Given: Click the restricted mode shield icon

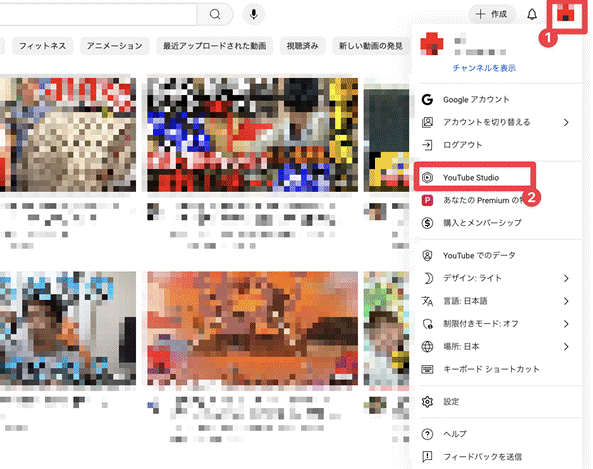Looking at the screenshot, I should [x=427, y=324].
